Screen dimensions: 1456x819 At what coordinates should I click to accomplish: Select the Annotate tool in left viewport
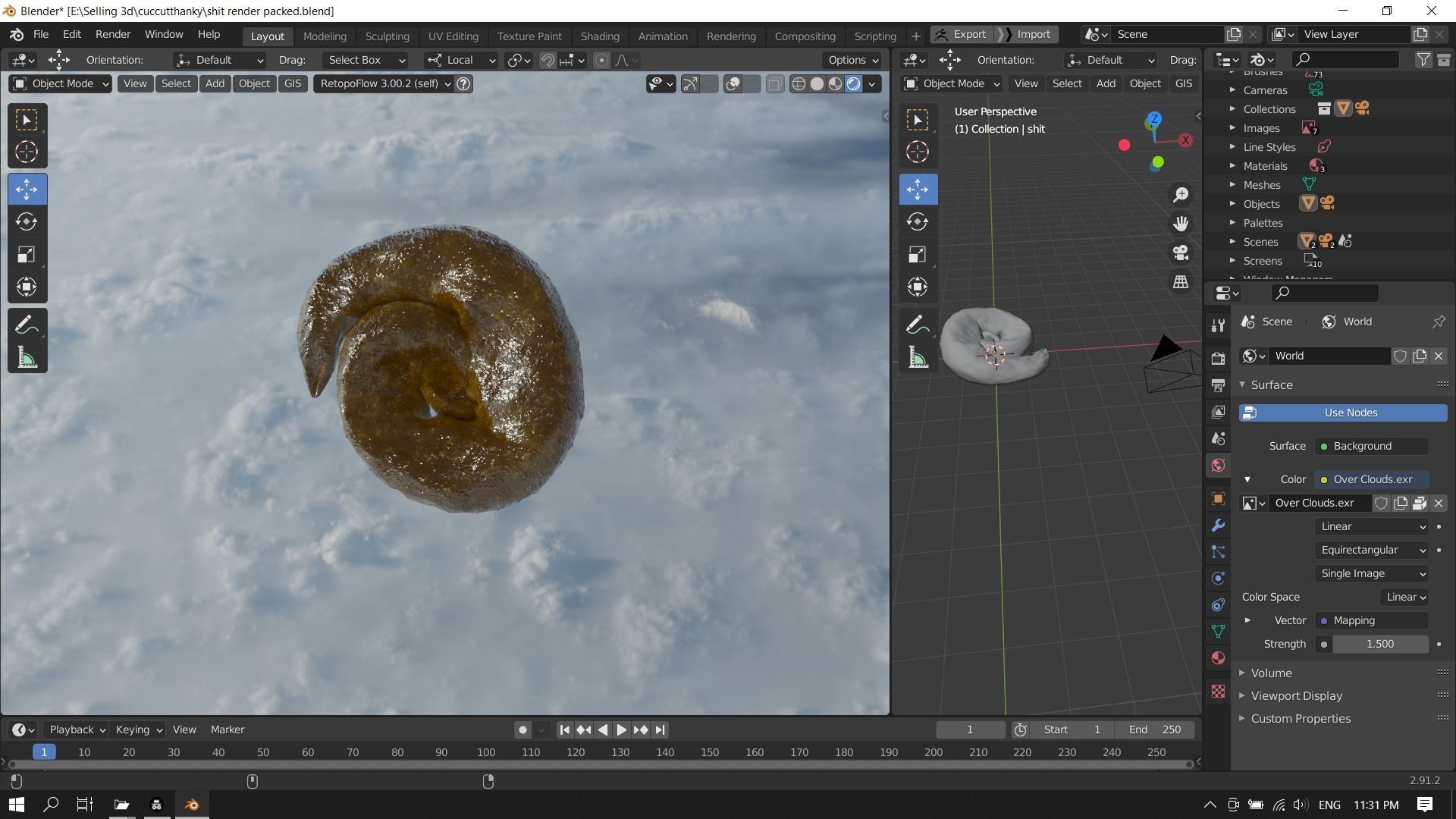tap(27, 325)
